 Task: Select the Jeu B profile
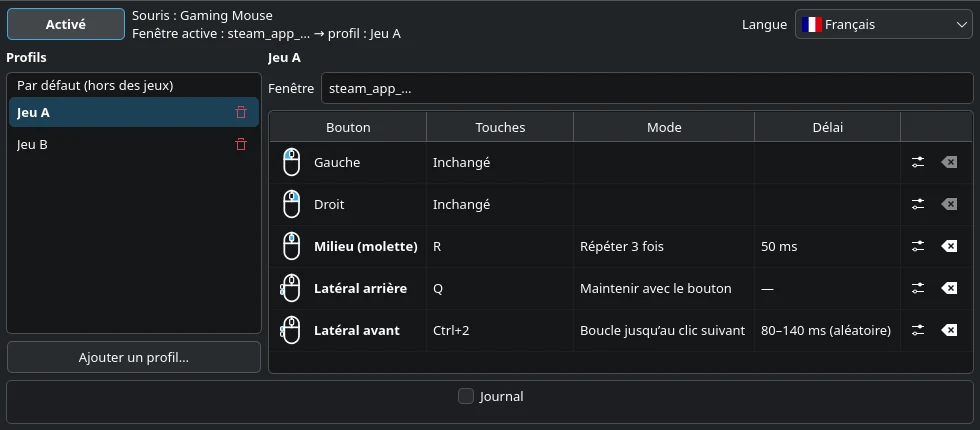[x=134, y=144]
